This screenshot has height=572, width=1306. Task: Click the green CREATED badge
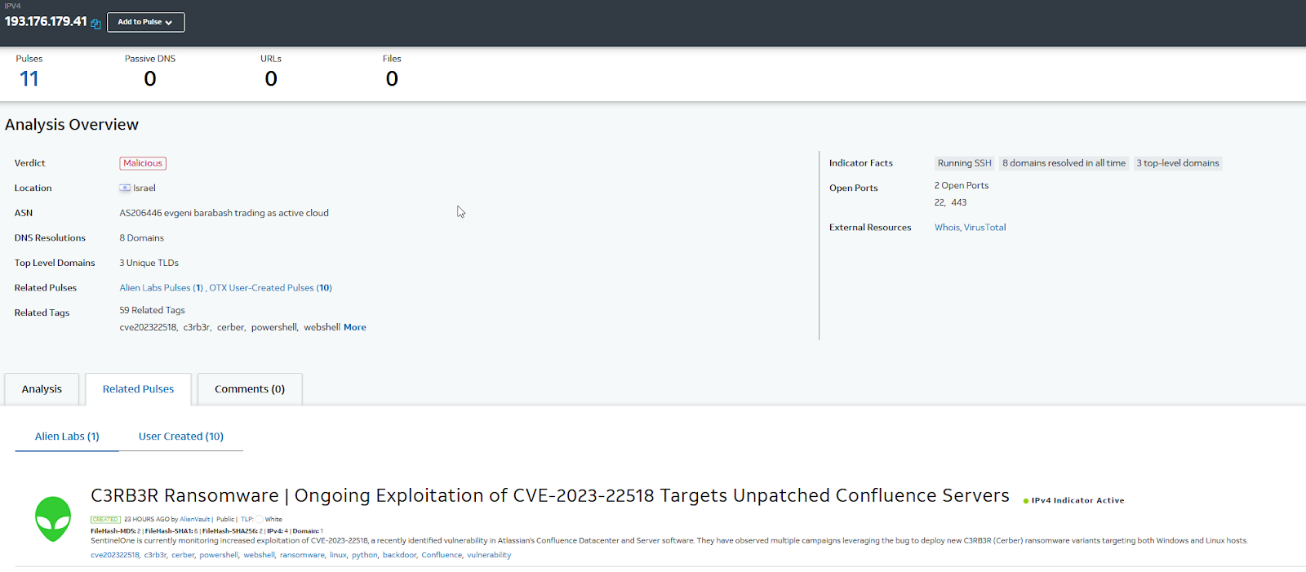[105, 520]
